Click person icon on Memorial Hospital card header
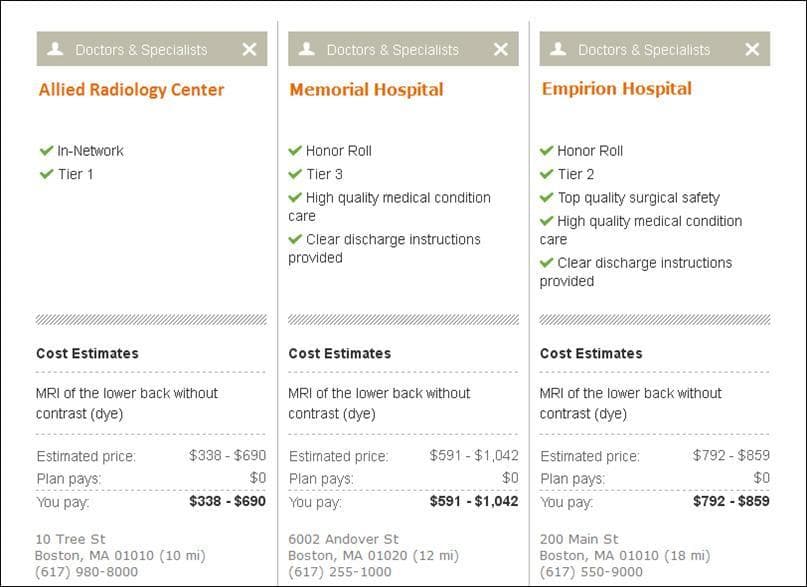This screenshot has height=587, width=807. [307, 49]
